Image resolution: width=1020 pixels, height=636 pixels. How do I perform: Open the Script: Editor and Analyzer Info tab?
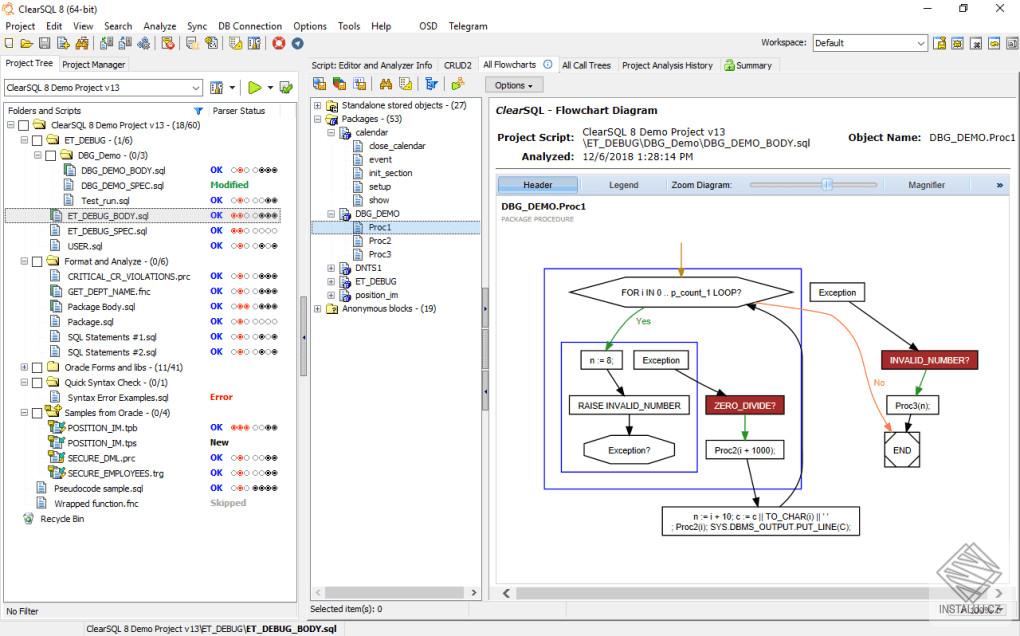point(371,65)
